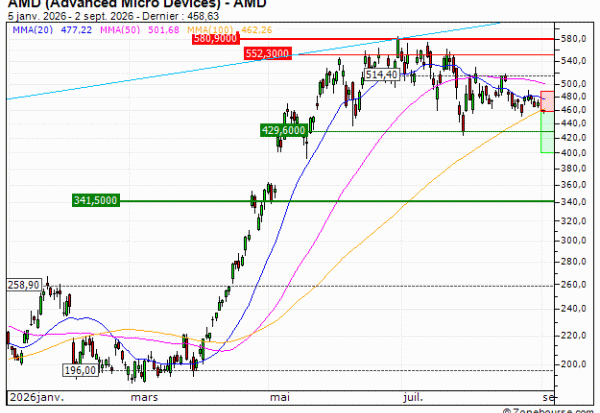Click the mars axis label
The width and height of the screenshot is (600, 413).
tap(144, 398)
